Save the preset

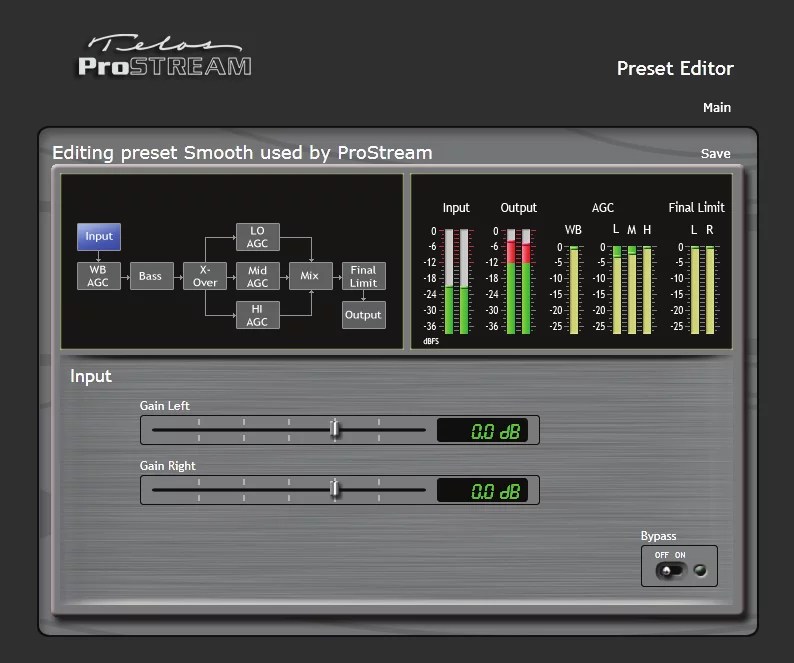[715, 154]
